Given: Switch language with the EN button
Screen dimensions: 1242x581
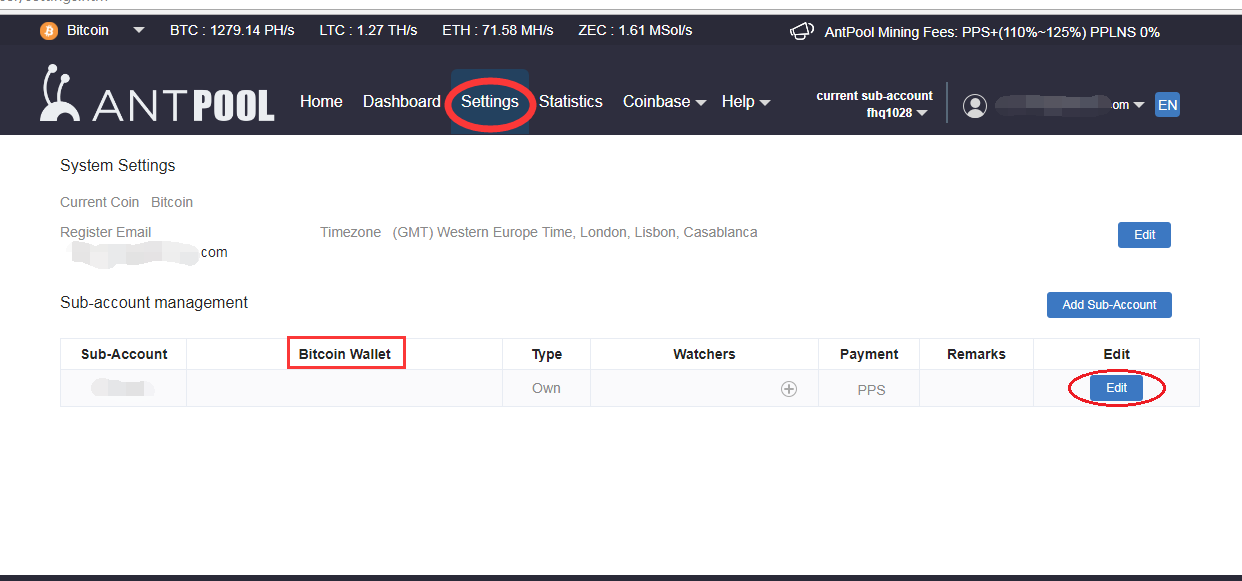Looking at the screenshot, I should tap(1167, 105).
